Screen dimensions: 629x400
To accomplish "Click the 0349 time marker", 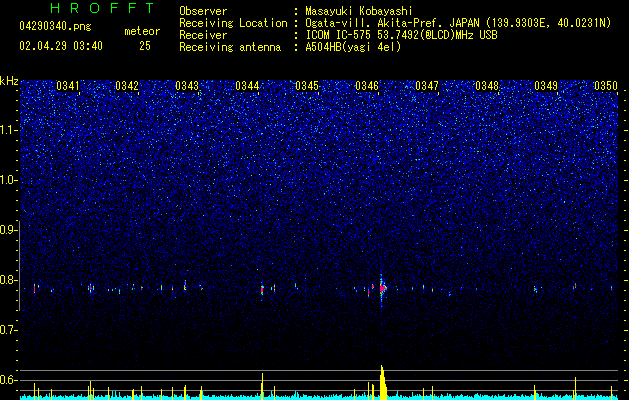I will coord(546,86).
